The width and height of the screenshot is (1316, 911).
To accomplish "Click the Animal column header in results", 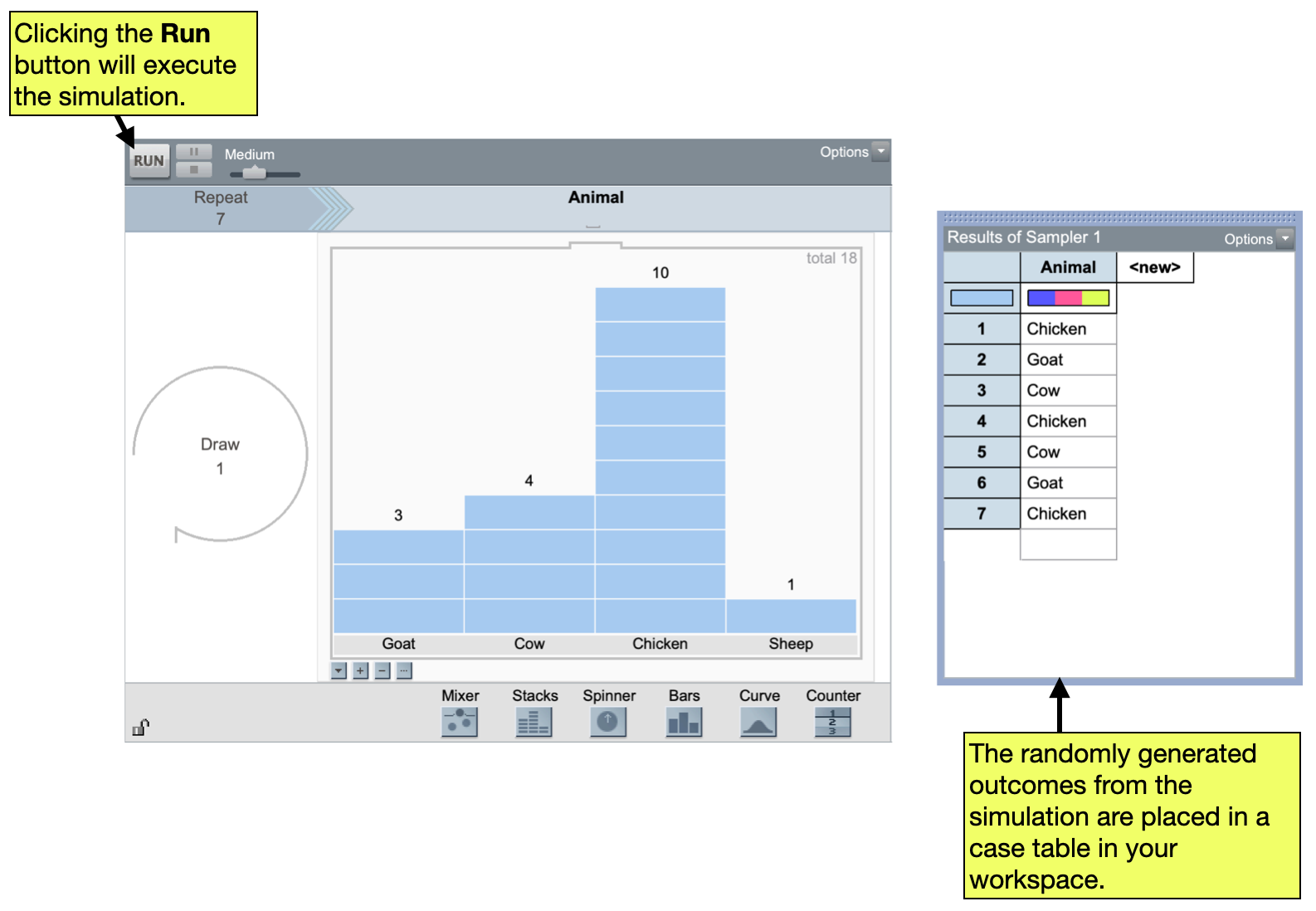I will [x=1068, y=267].
